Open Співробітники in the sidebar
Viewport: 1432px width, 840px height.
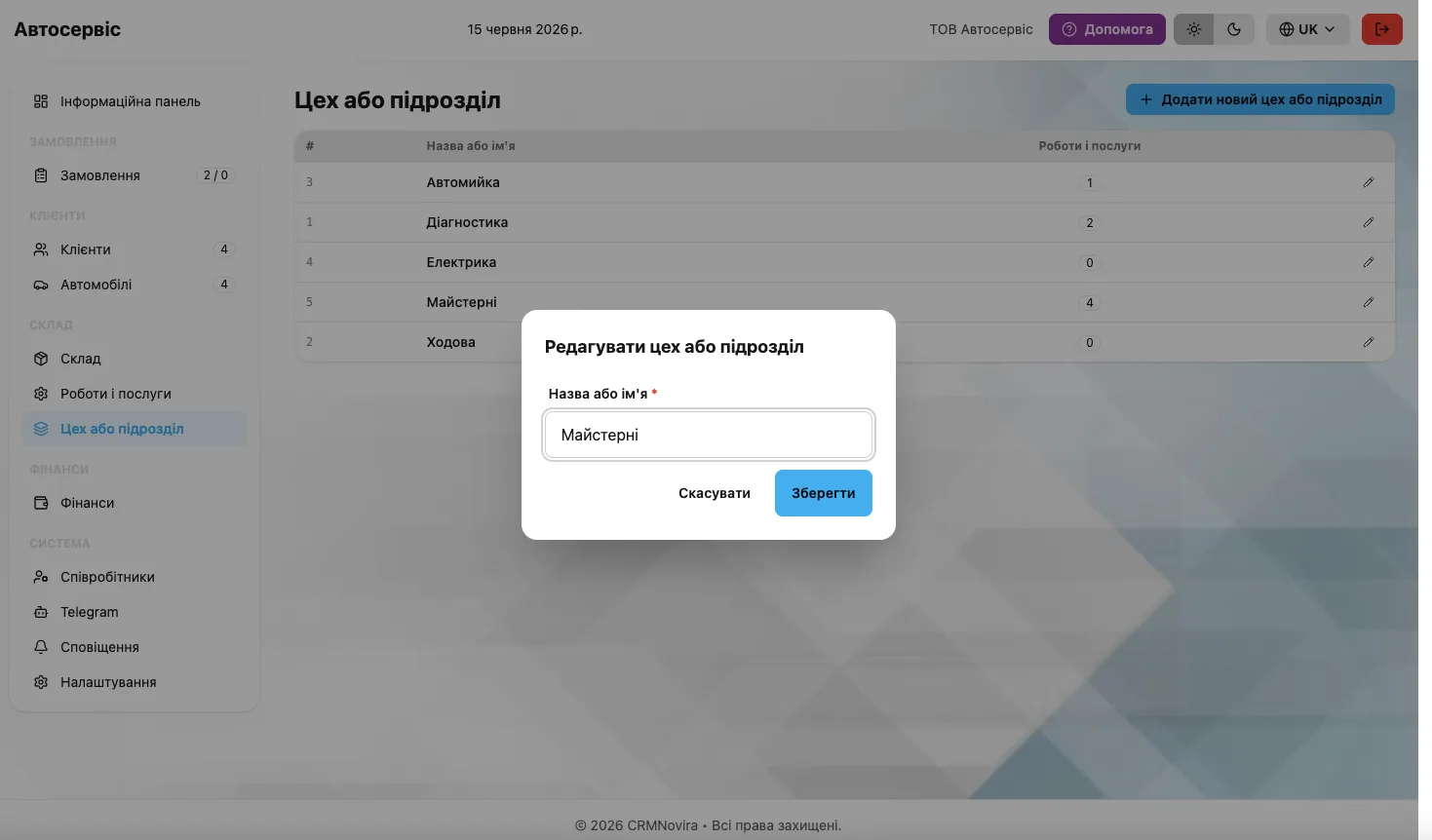134,577
